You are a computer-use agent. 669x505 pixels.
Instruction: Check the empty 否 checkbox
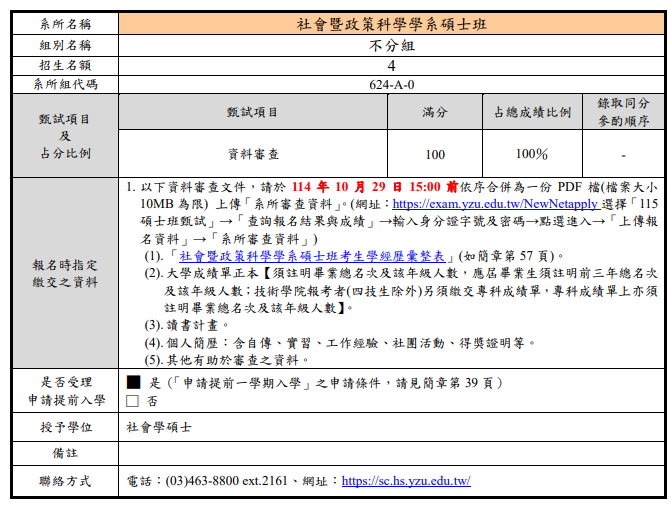(x=133, y=401)
